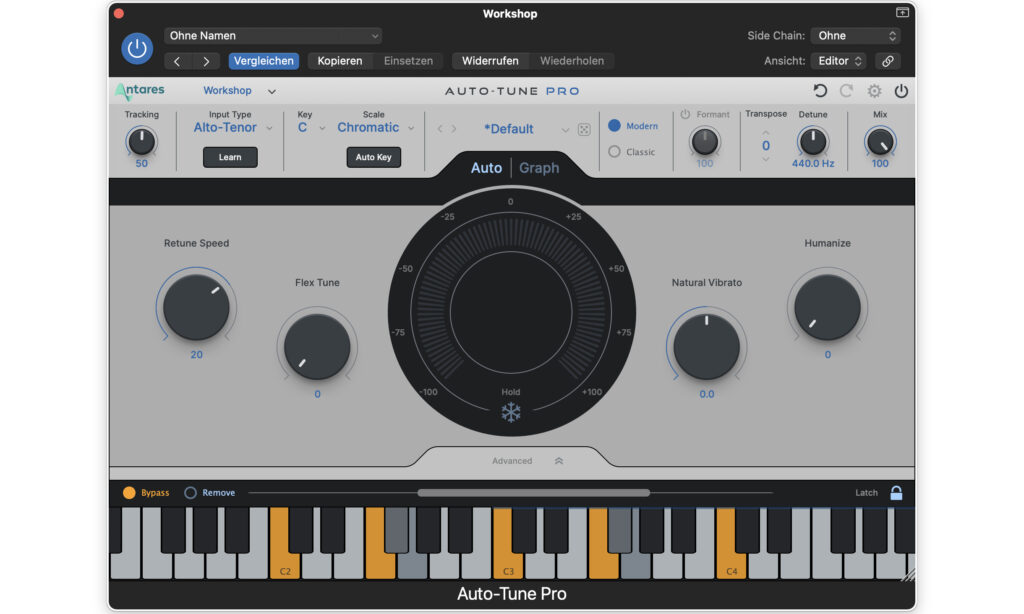
Task: Click the Flex Tune knob
Action: pos(317,347)
